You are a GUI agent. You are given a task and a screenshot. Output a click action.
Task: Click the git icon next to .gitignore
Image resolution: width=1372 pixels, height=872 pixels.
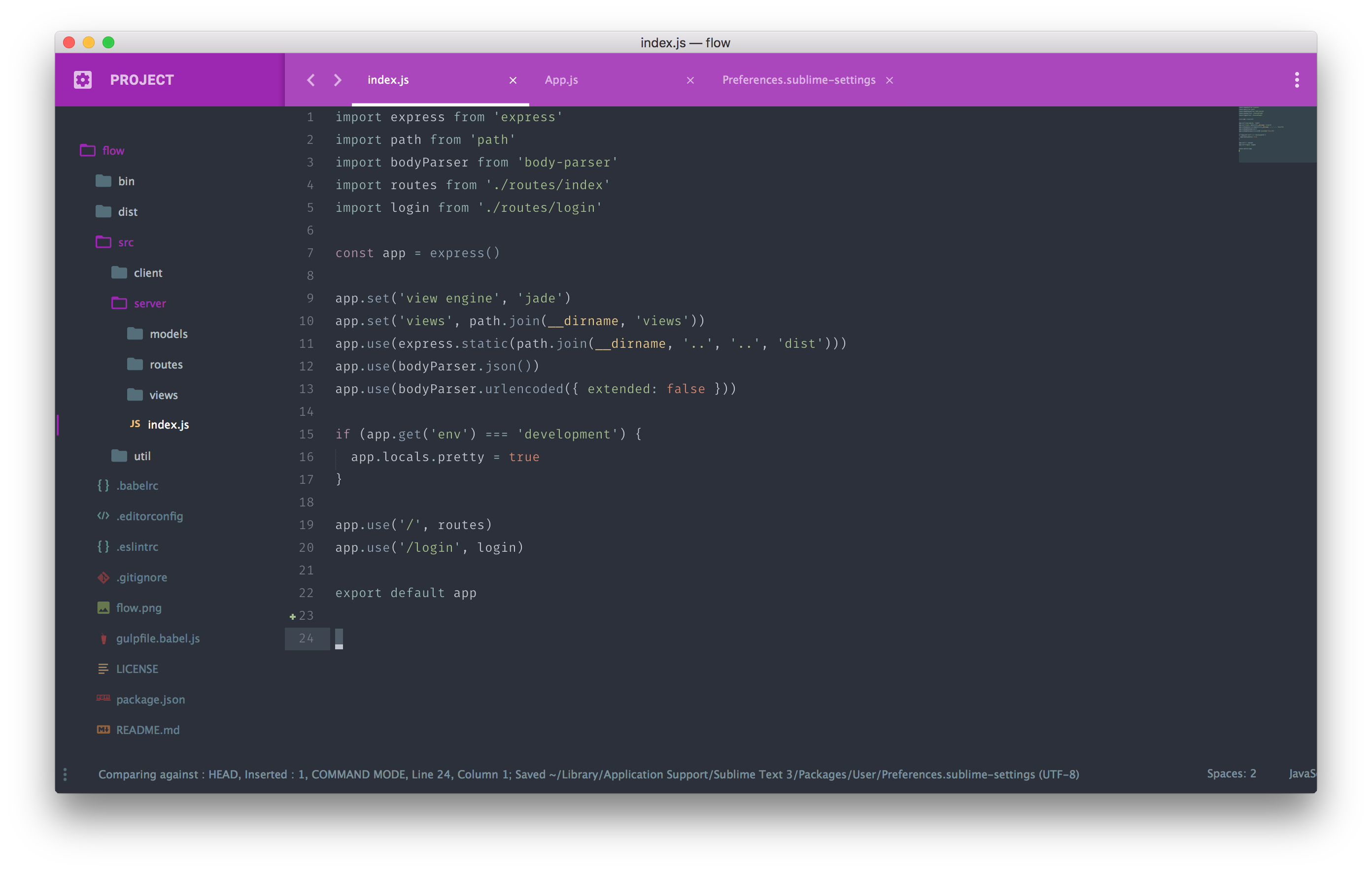point(103,577)
